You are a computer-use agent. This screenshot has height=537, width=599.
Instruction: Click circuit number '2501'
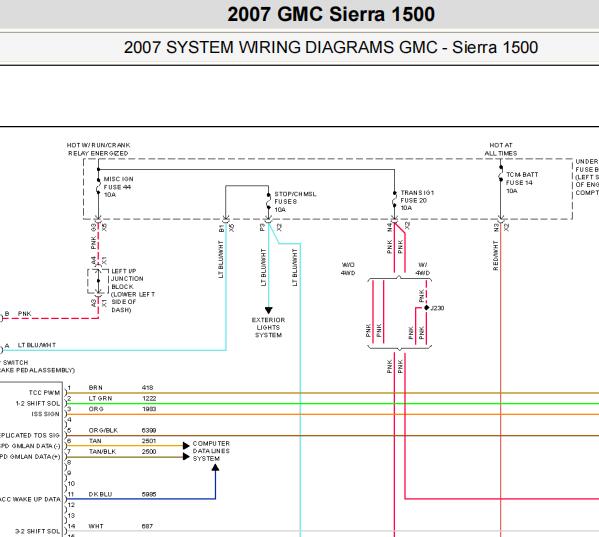pyautogui.click(x=149, y=441)
